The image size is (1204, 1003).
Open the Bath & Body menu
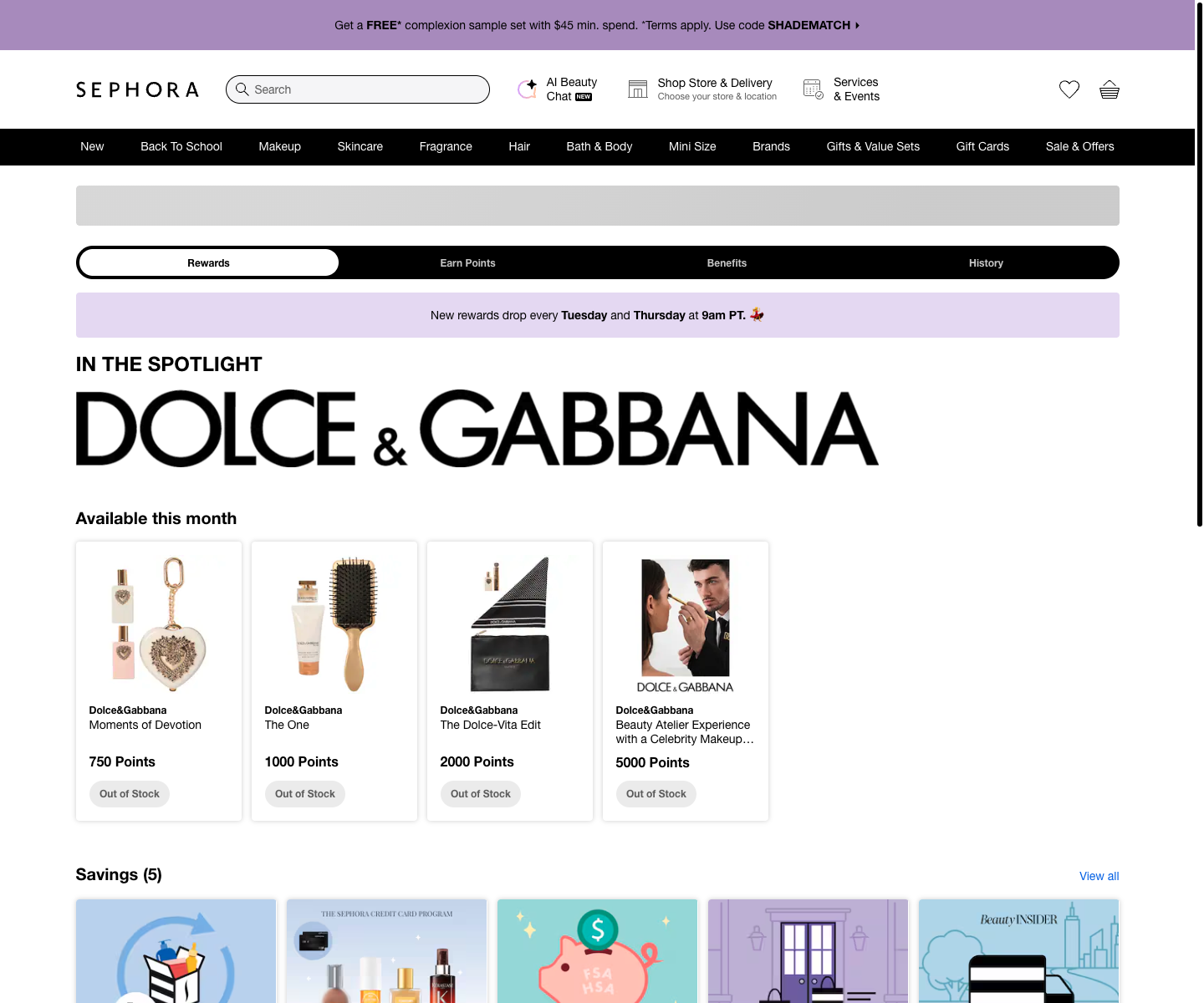pyautogui.click(x=599, y=146)
